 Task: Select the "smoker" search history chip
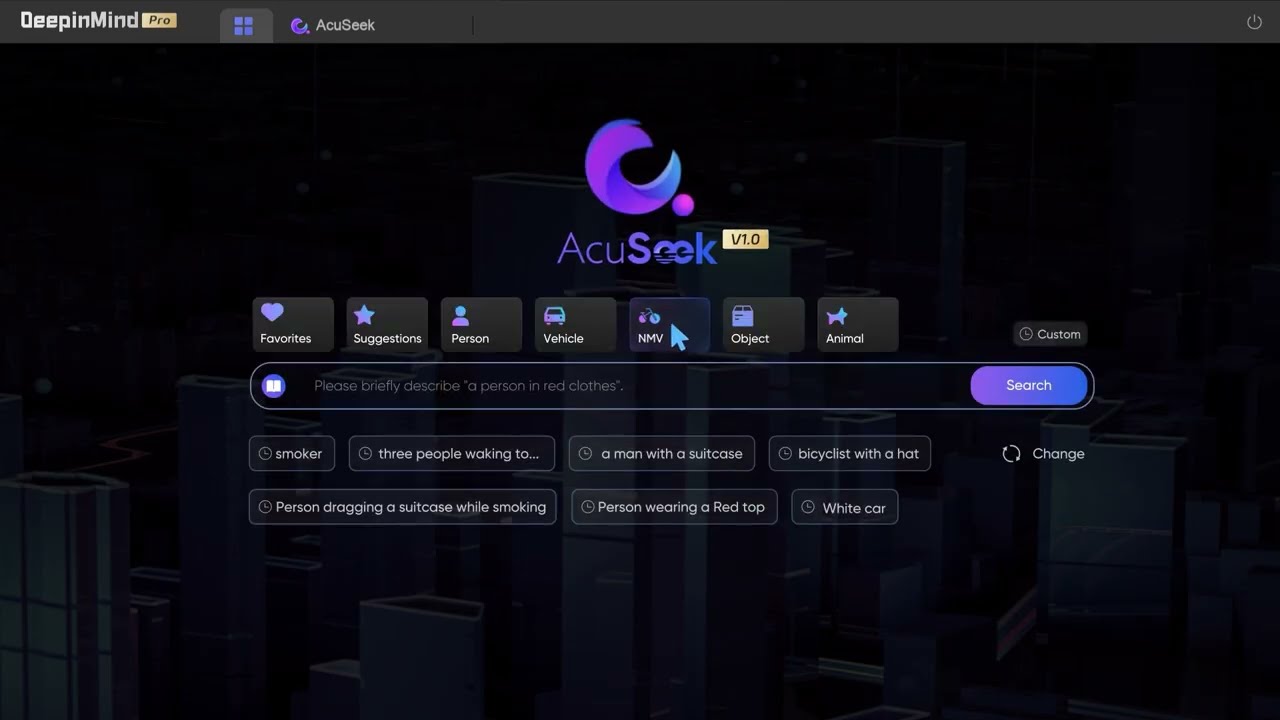pos(291,454)
